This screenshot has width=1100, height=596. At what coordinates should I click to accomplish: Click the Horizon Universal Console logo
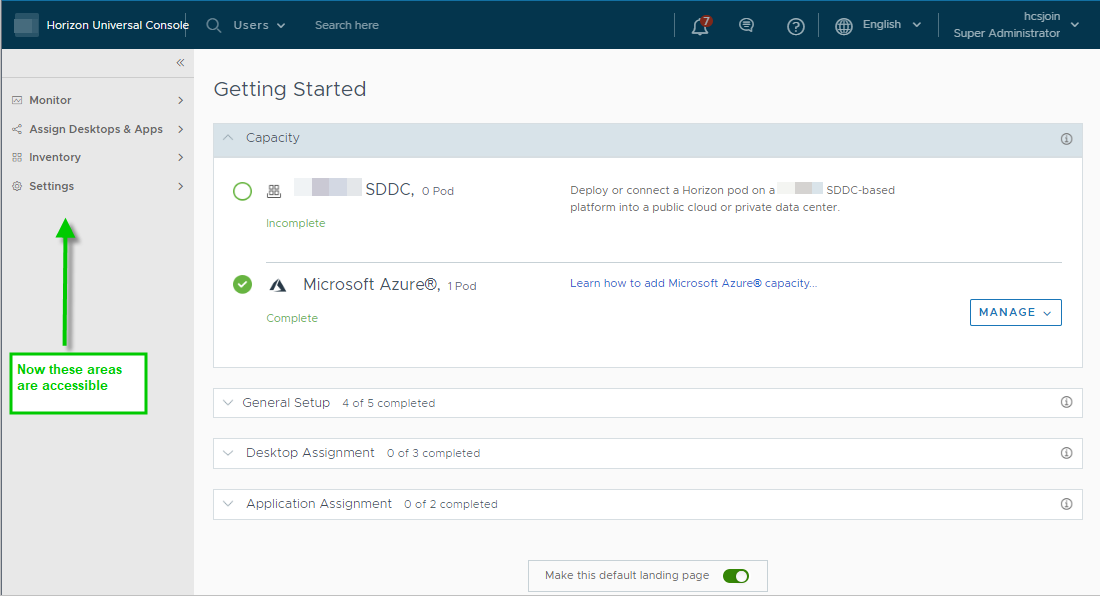pos(26,25)
